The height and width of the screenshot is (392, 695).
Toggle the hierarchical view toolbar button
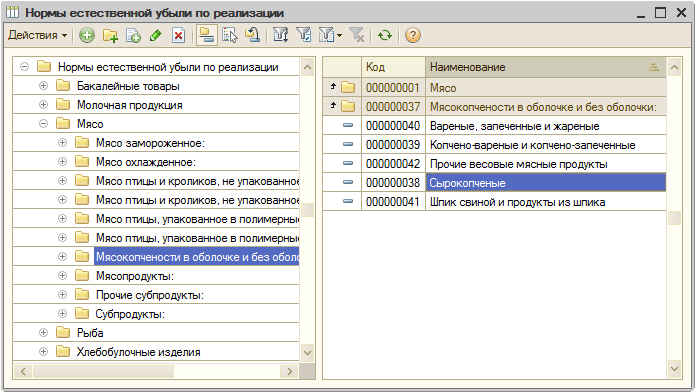click(x=207, y=35)
